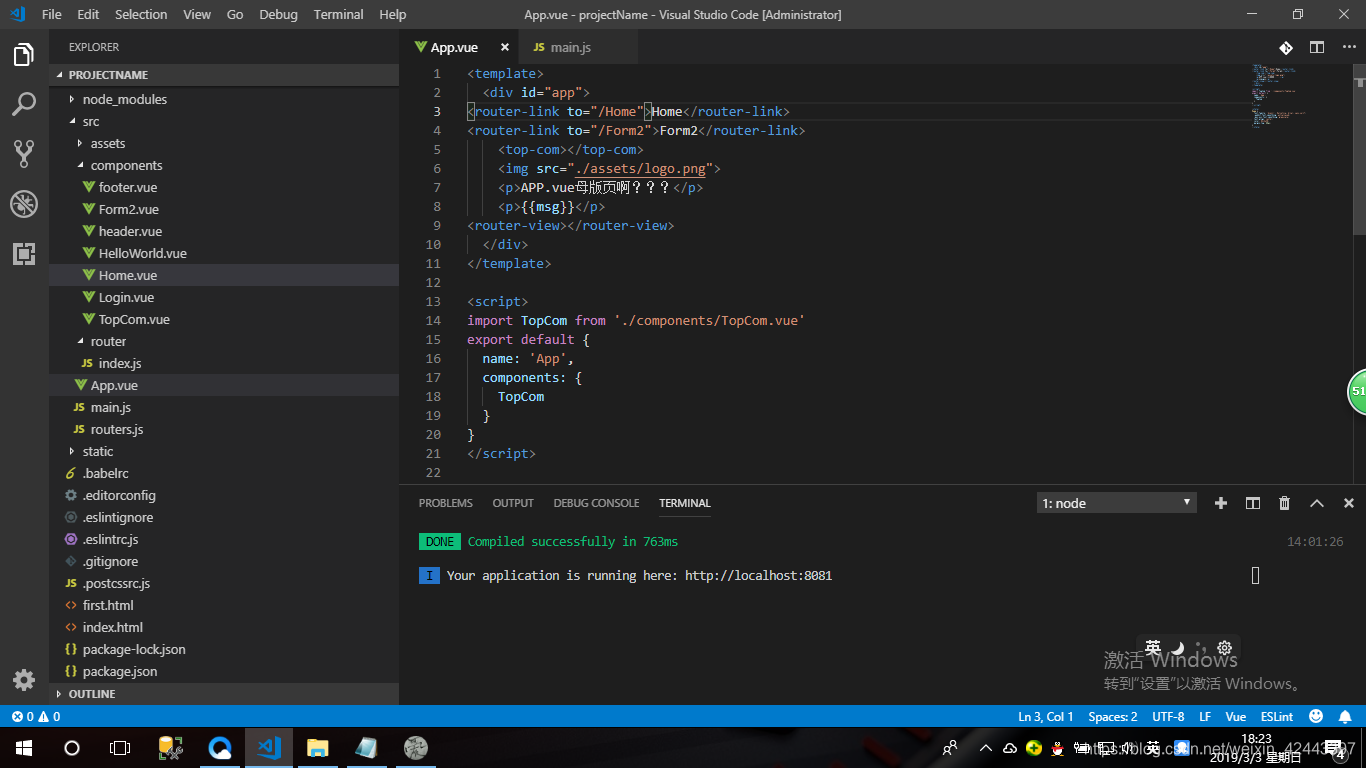Image resolution: width=1366 pixels, height=768 pixels.
Task: Collapse the PROJECTNAME section
Action: (224, 75)
